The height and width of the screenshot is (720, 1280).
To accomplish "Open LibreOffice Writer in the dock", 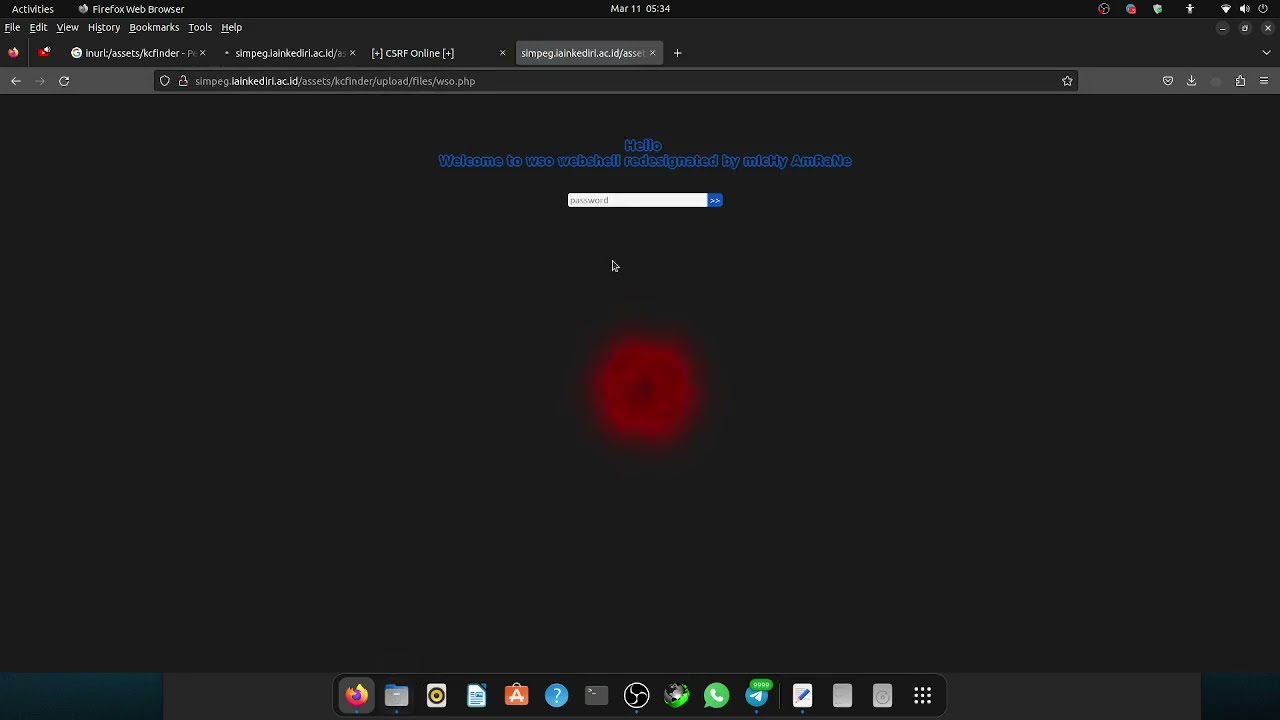I will point(476,695).
